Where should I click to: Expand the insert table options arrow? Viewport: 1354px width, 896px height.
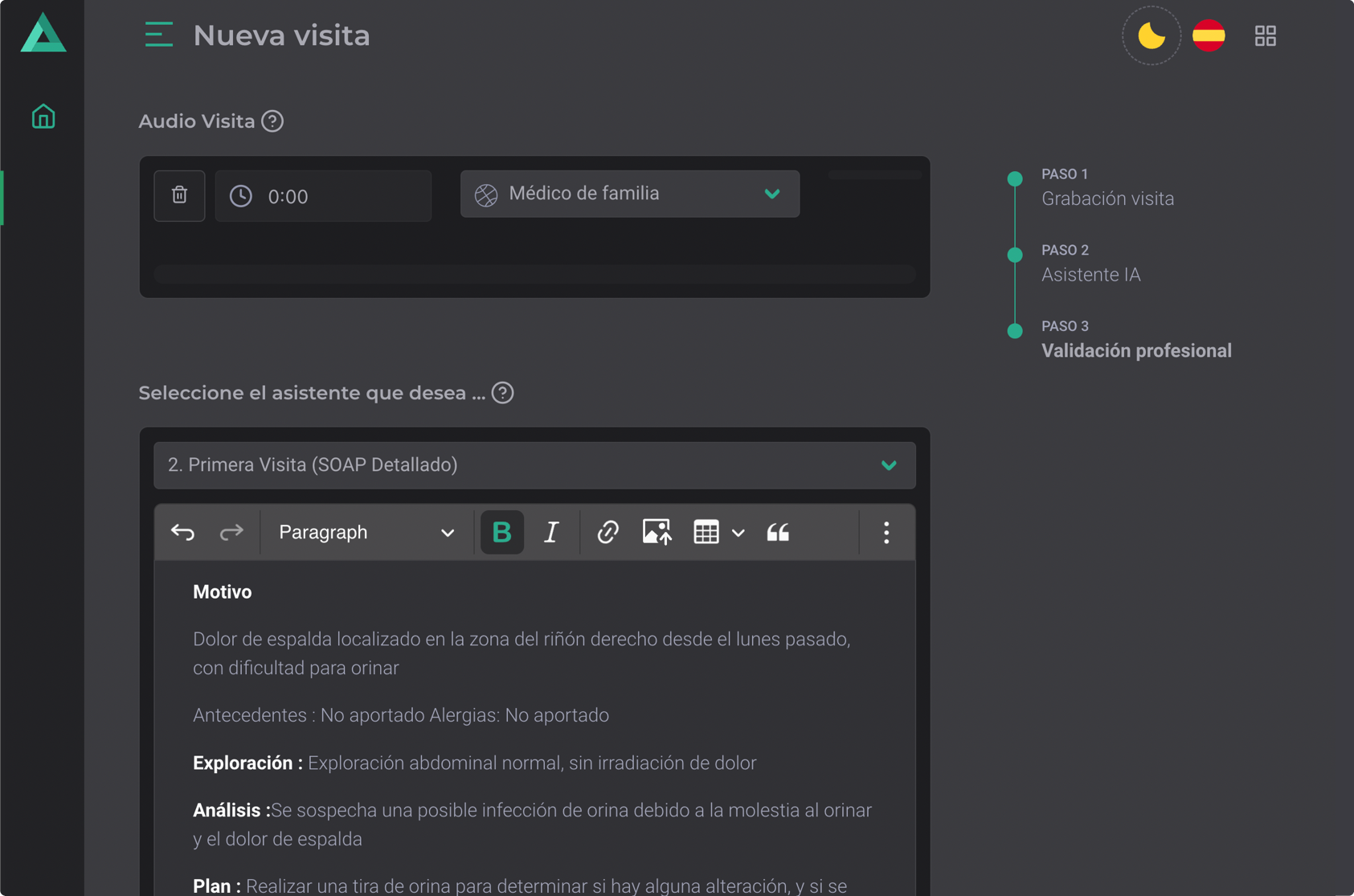click(x=738, y=533)
